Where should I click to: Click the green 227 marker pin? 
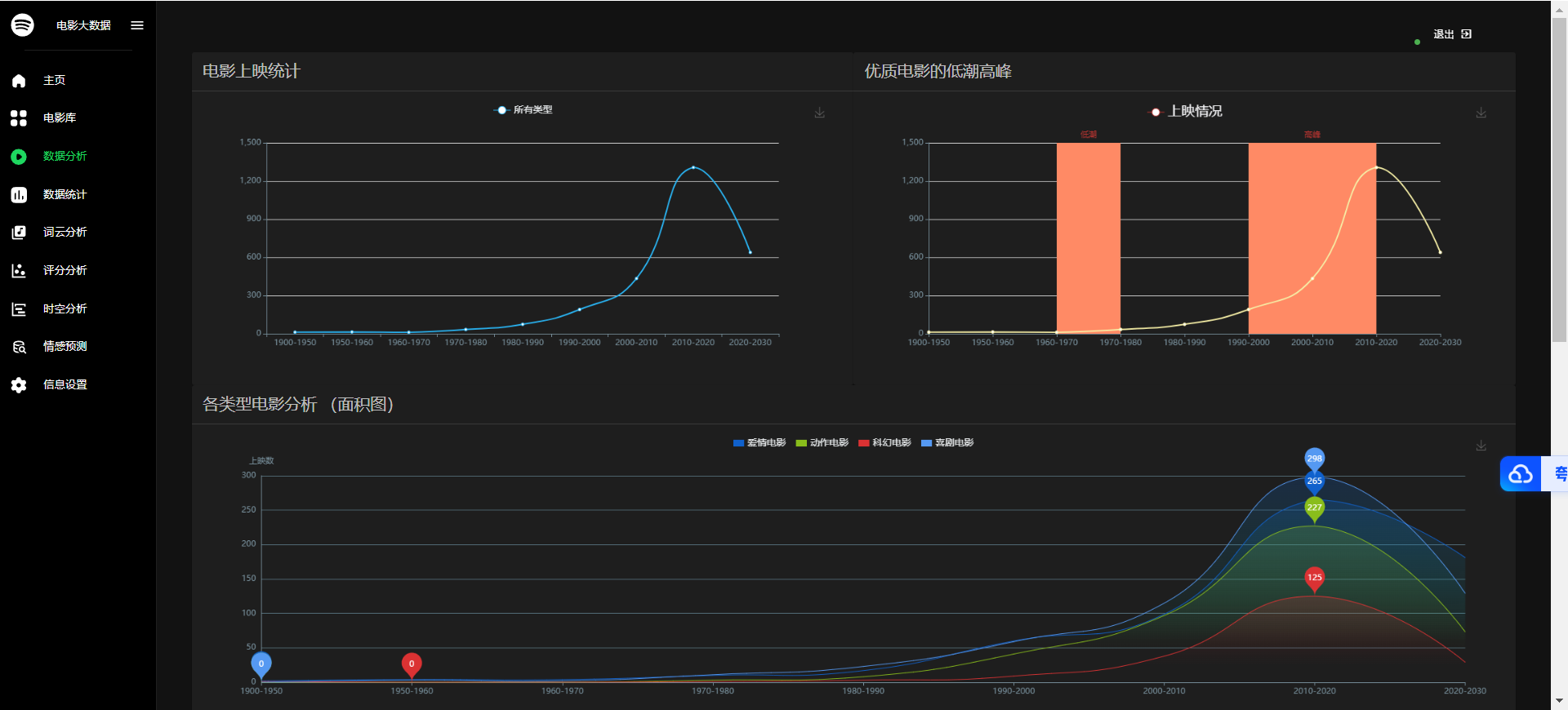point(1314,509)
